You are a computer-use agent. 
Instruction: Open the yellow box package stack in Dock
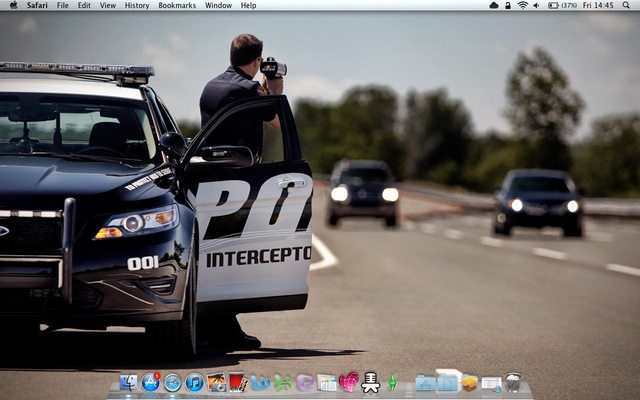coord(470,383)
